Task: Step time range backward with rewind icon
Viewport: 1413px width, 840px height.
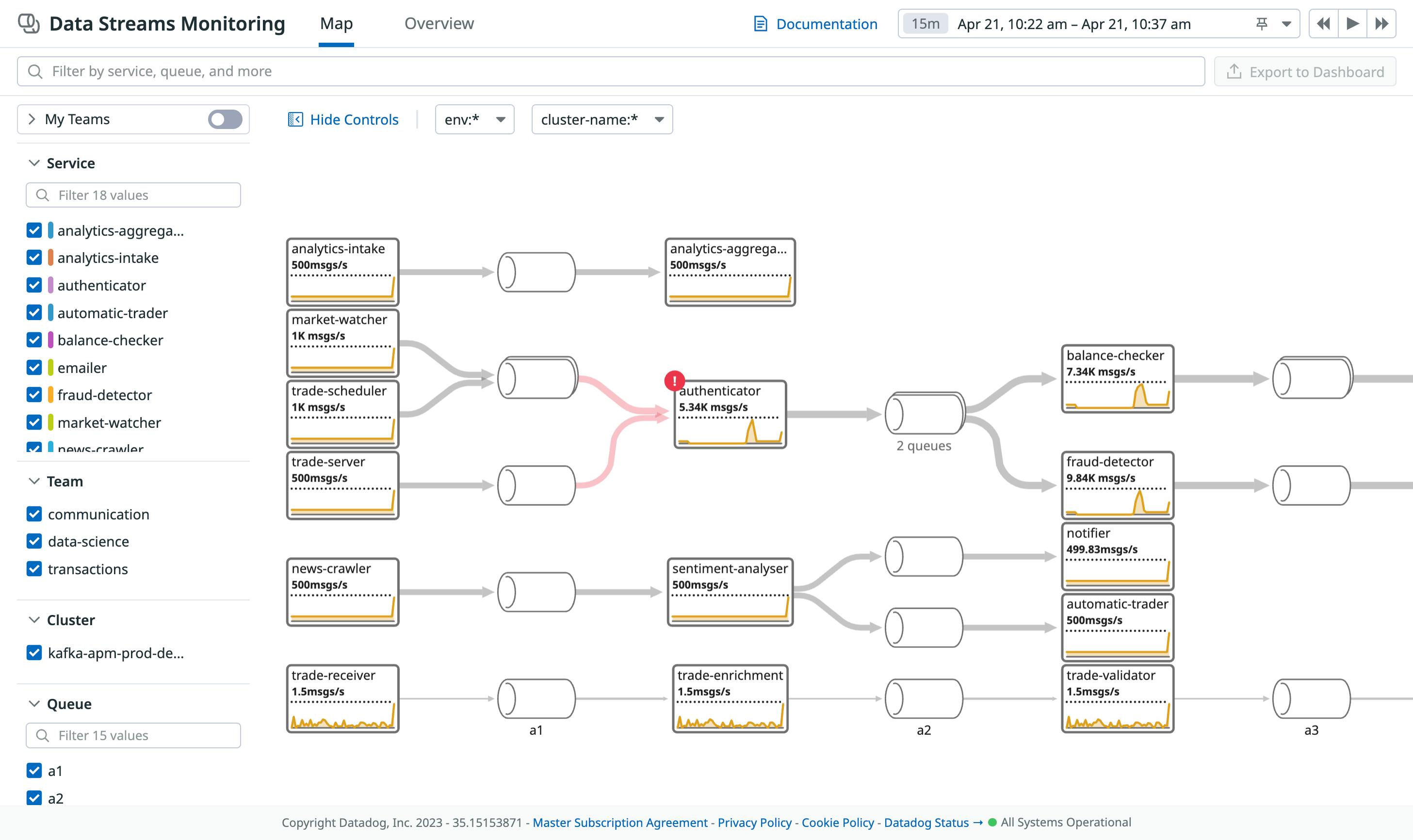Action: 1324,24
